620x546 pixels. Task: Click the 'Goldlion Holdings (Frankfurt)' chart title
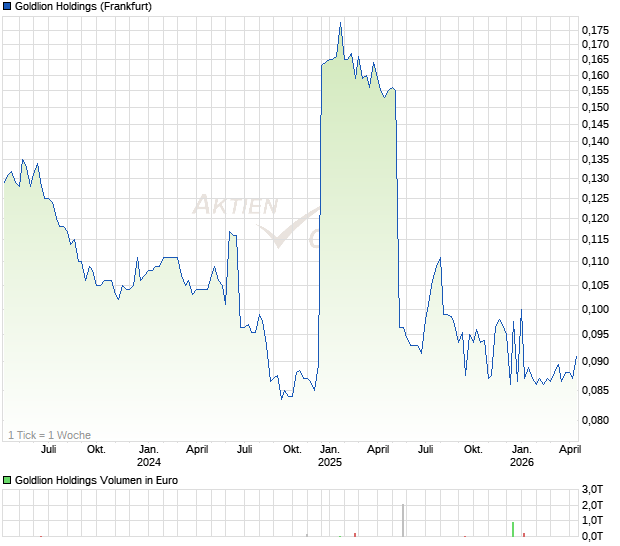[x=83, y=6]
